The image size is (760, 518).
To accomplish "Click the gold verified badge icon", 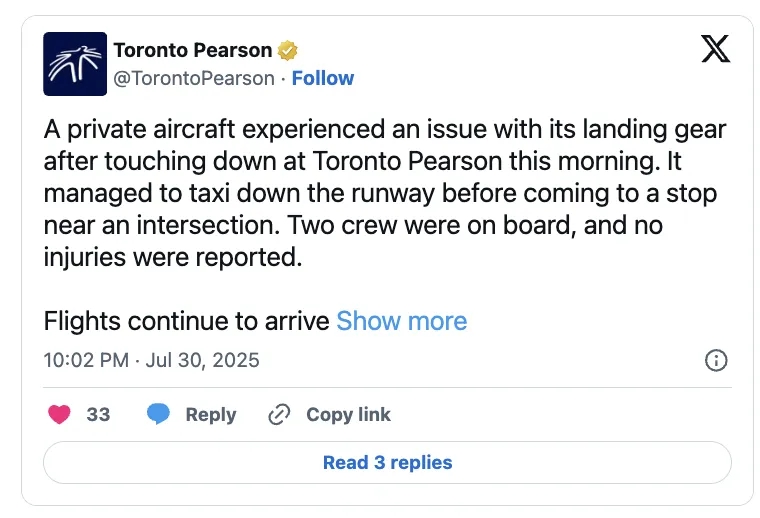I will click(288, 50).
